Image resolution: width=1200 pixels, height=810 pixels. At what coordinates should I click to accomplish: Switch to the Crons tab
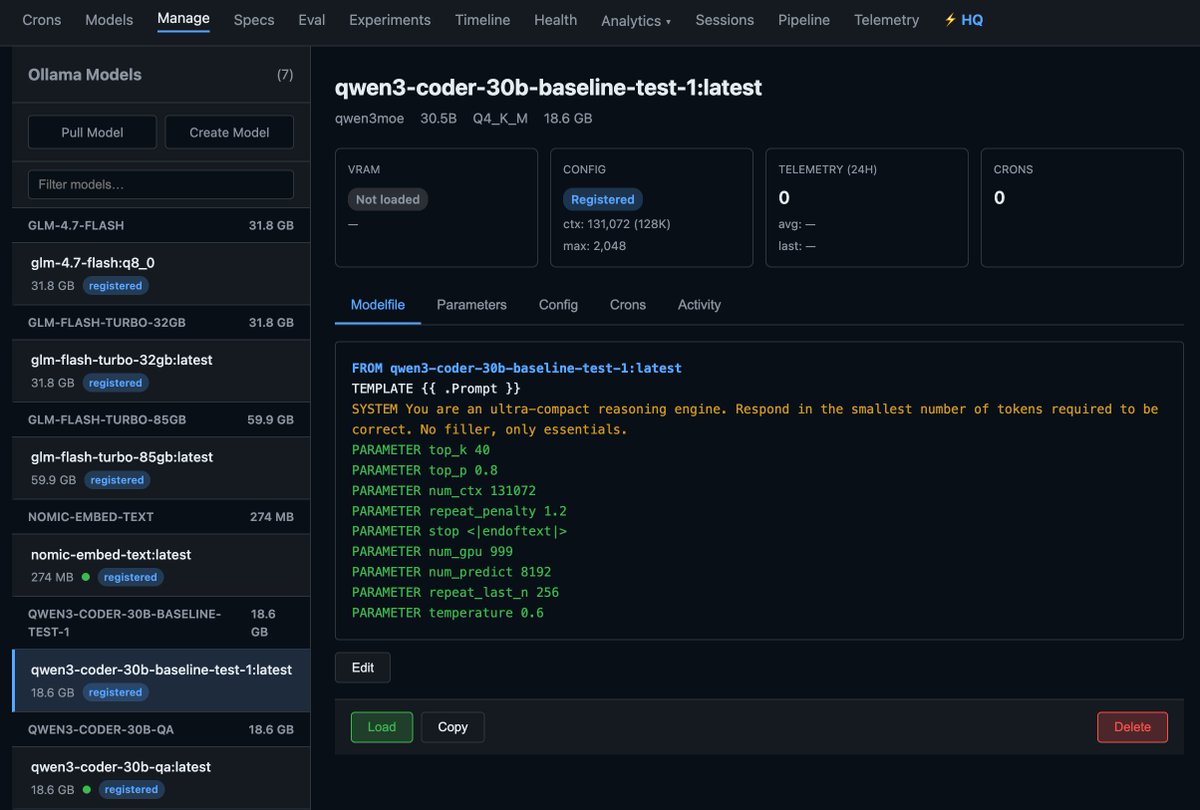(628, 305)
